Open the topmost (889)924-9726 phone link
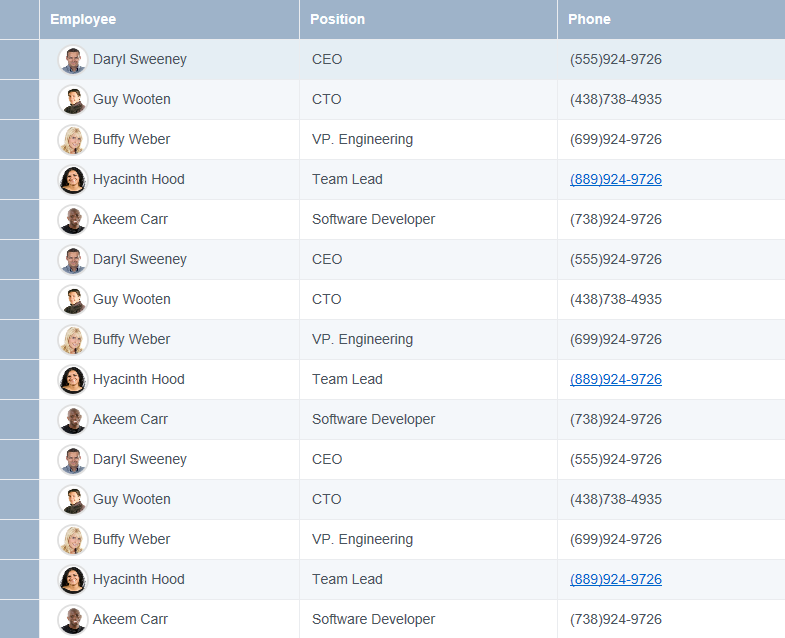The width and height of the screenshot is (785, 638). click(x=616, y=179)
